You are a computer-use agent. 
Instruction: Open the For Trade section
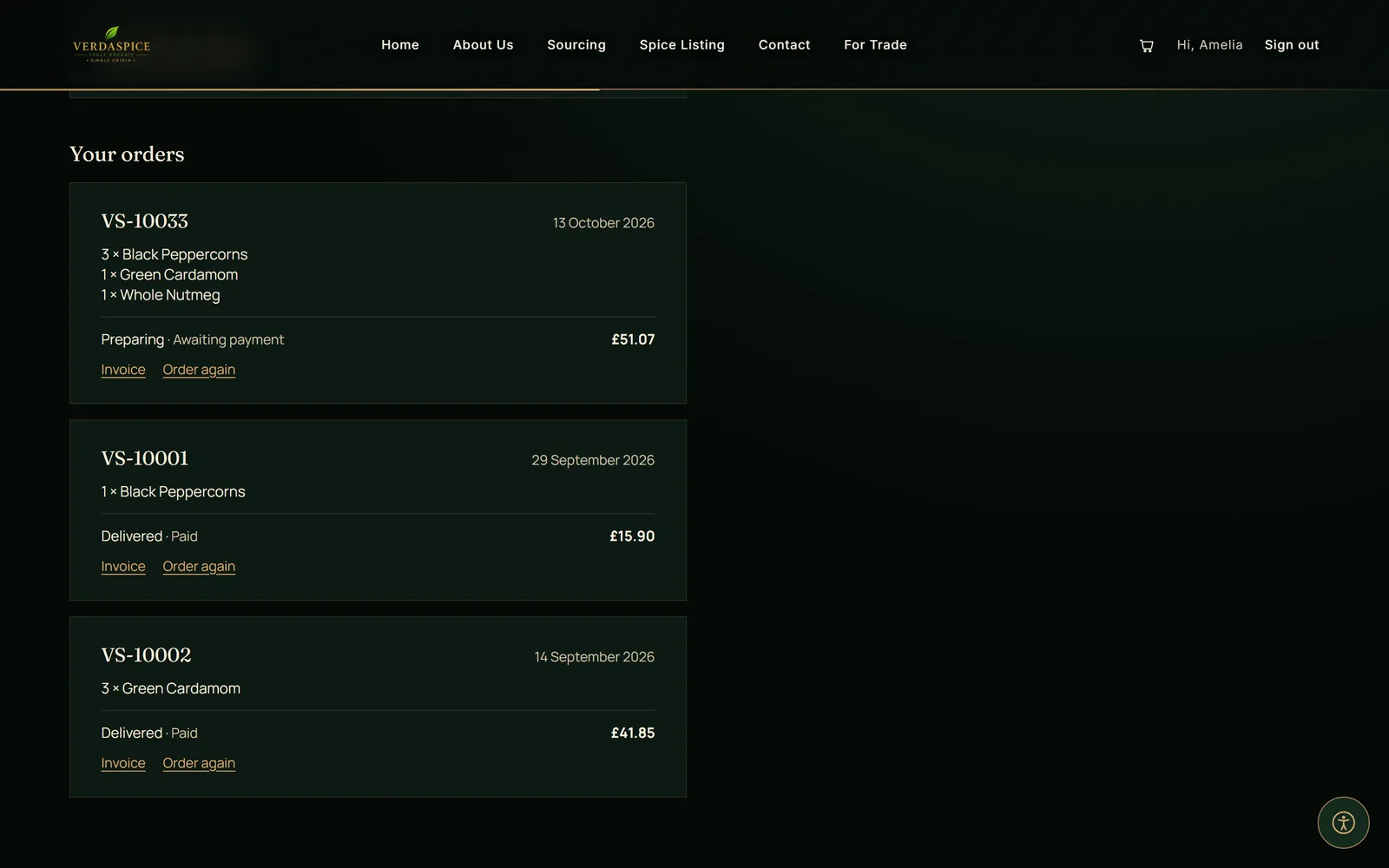click(x=875, y=45)
